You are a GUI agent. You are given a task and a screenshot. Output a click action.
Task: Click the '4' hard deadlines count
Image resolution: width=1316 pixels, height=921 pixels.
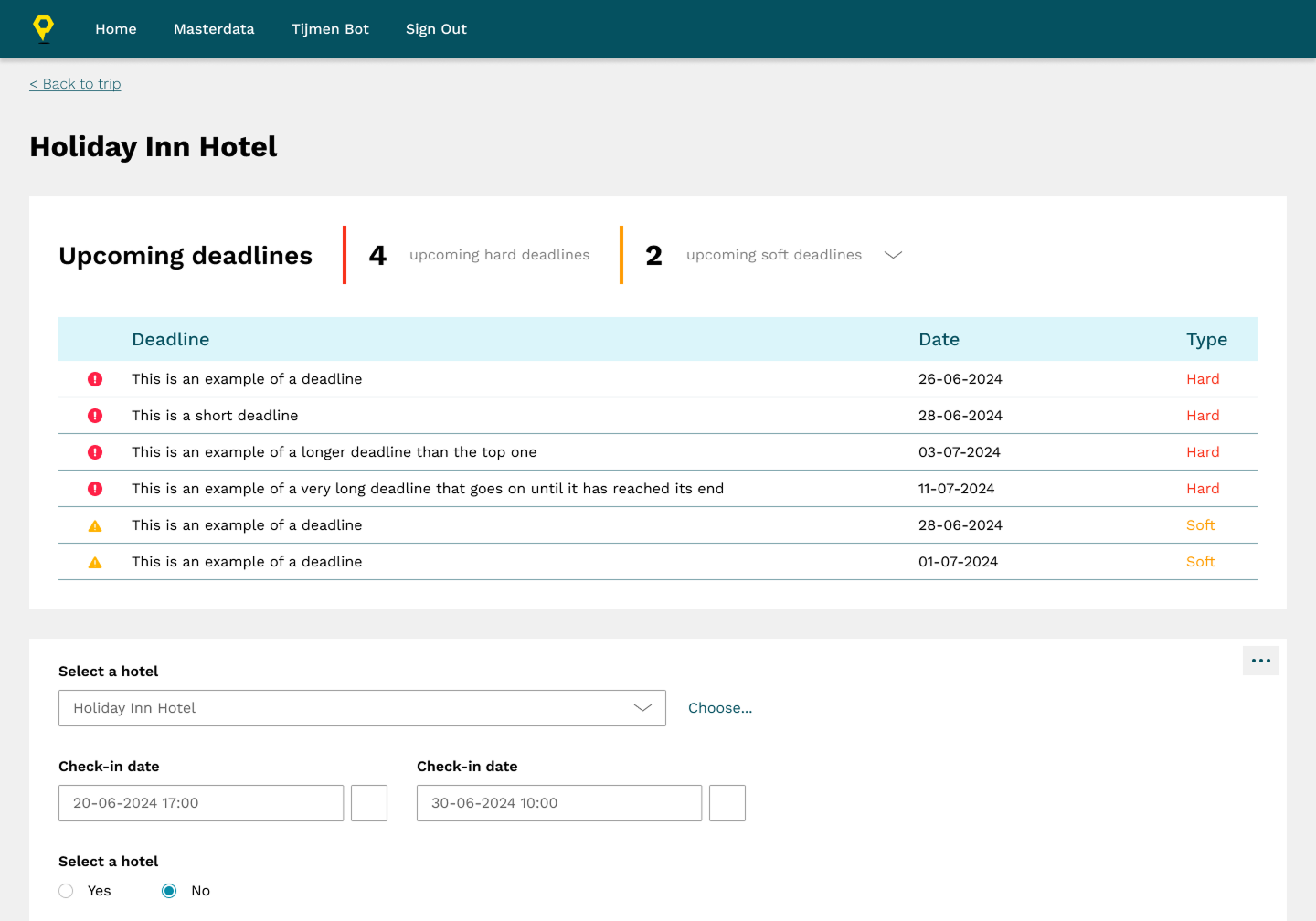click(377, 255)
